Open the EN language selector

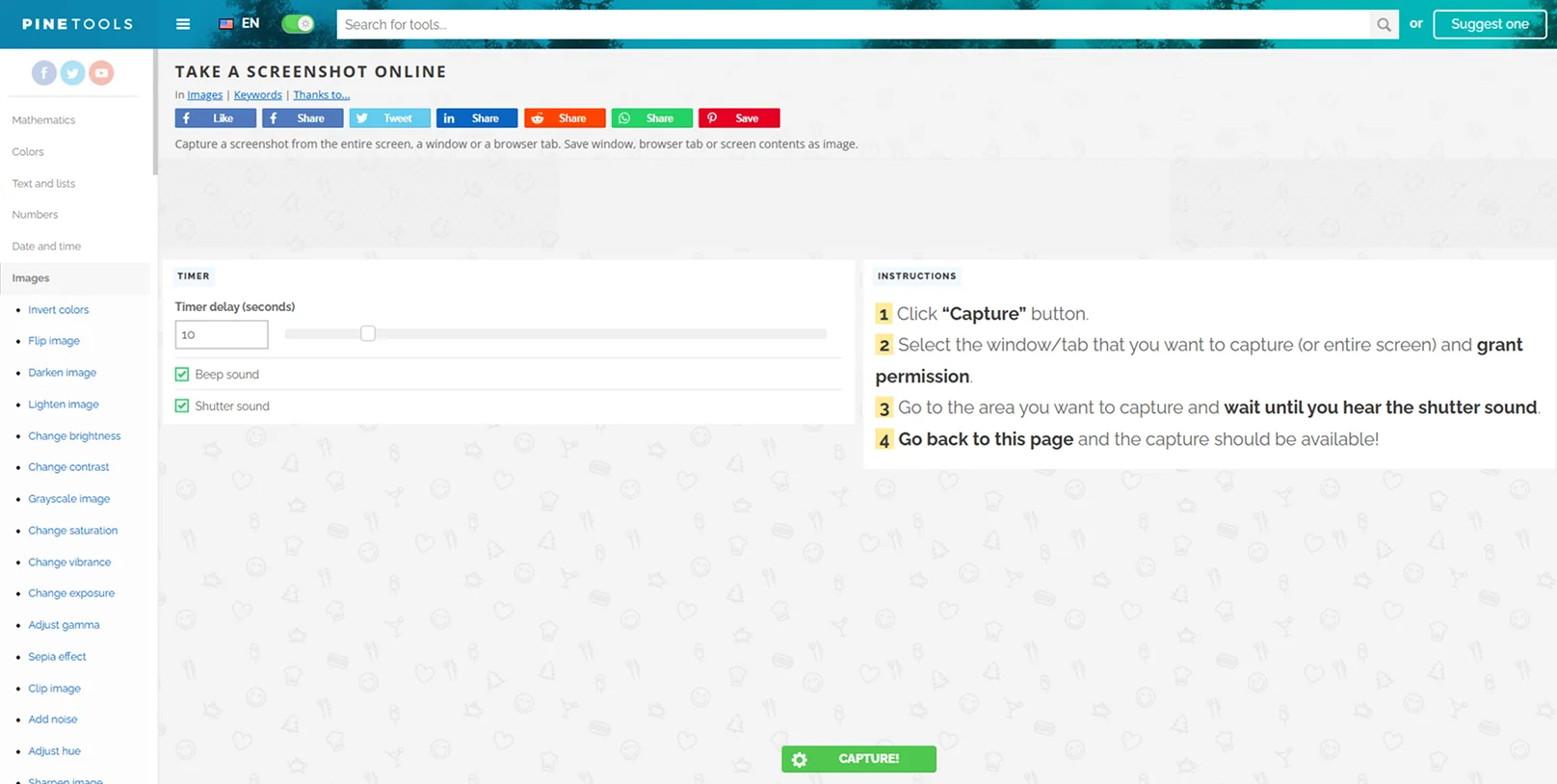[251, 24]
